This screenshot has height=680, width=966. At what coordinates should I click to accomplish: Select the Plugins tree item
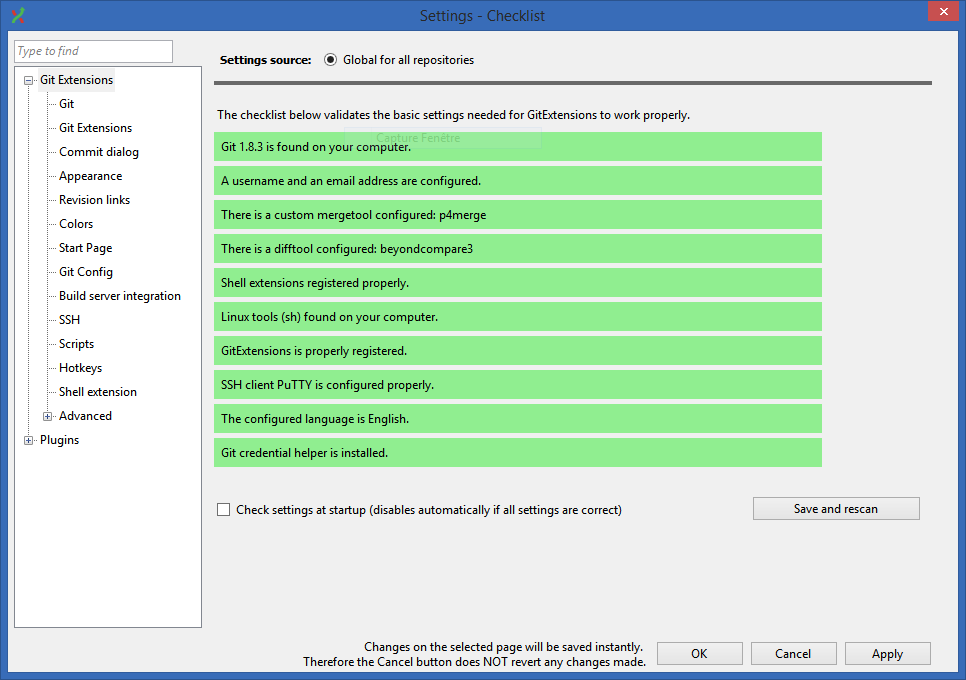(x=59, y=440)
